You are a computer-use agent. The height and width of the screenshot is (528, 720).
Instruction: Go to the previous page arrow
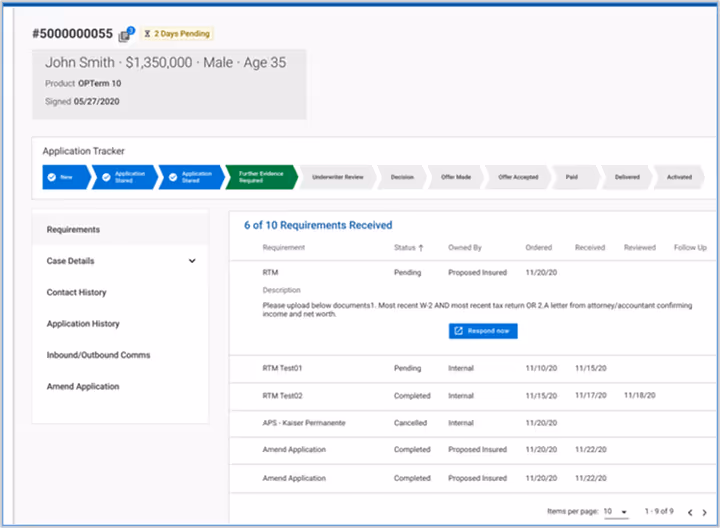690,512
